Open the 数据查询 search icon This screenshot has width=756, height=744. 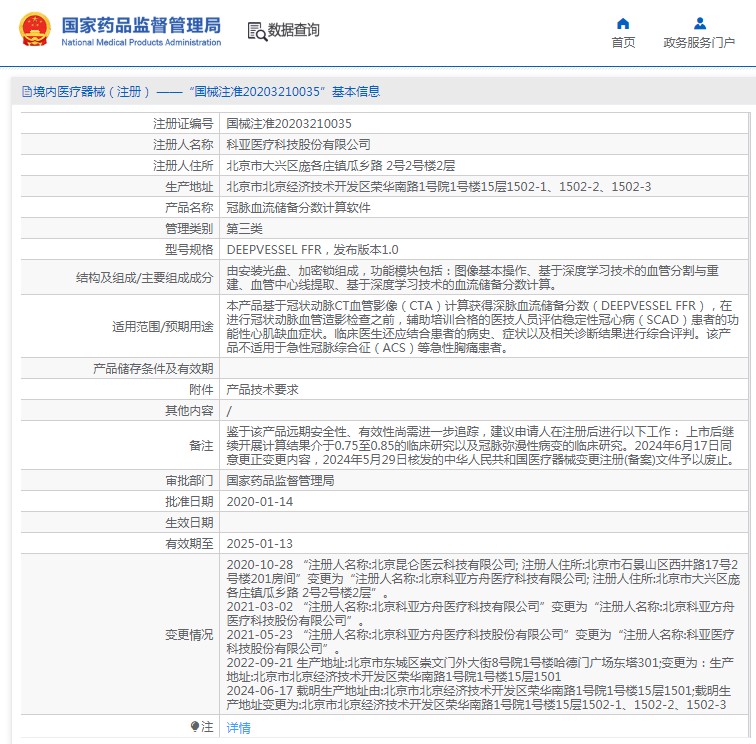click(257, 31)
